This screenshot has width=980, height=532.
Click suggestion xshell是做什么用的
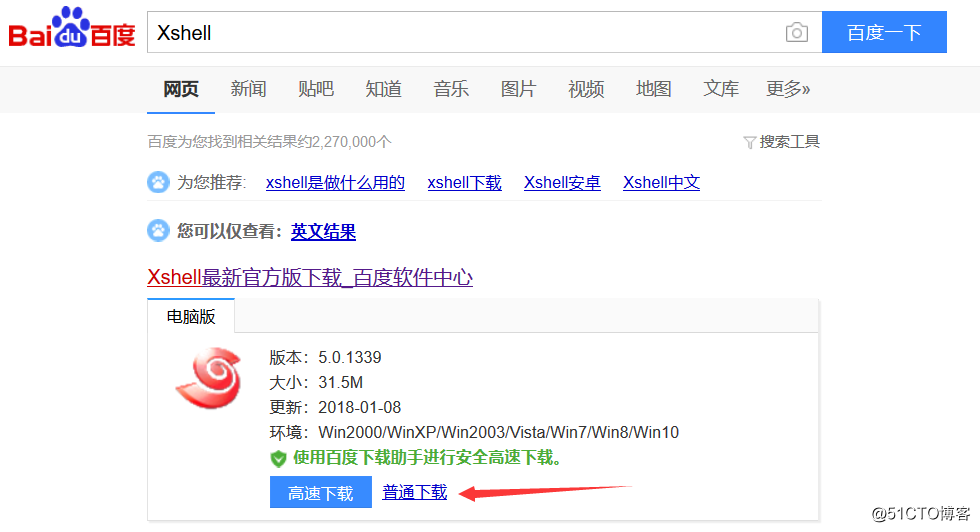[x=335, y=183]
